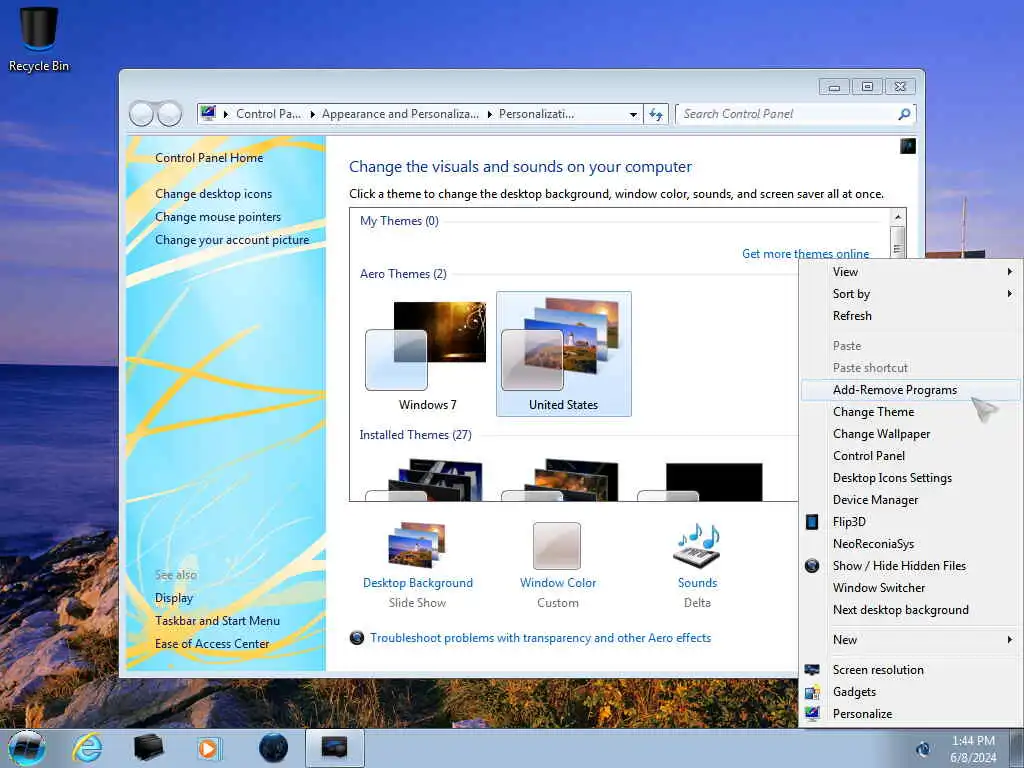Expand the arrow before Control Pa... breadcrumb
1024x768 pixels.
[226, 114]
